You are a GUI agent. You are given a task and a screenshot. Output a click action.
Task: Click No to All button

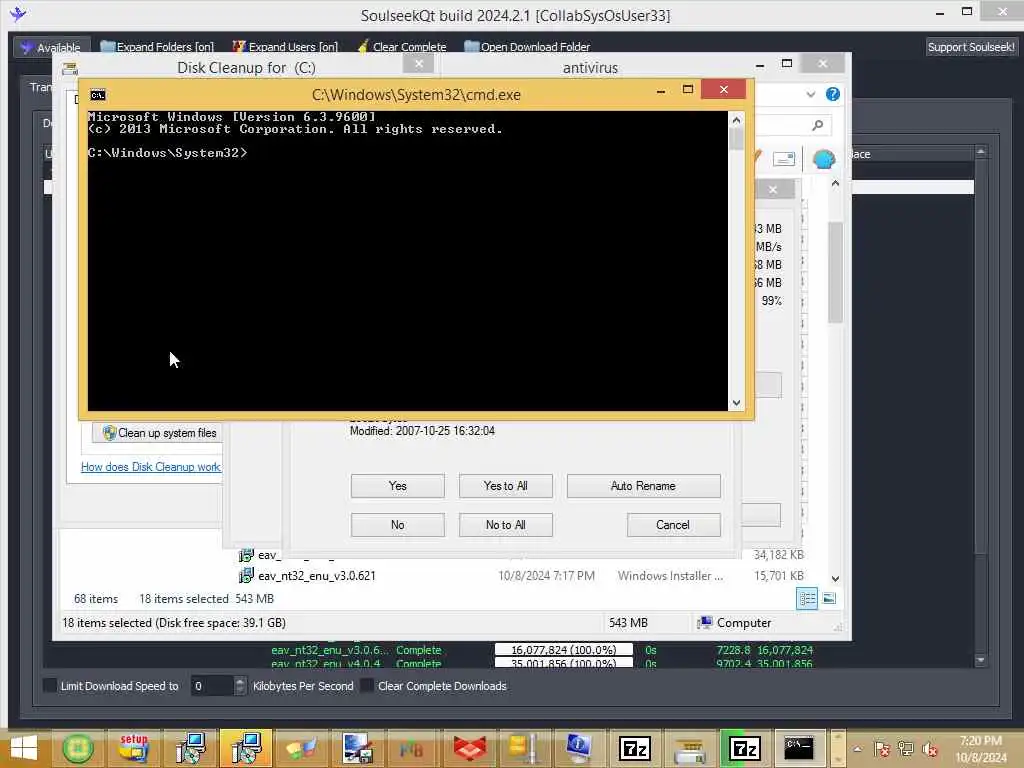click(505, 524)
